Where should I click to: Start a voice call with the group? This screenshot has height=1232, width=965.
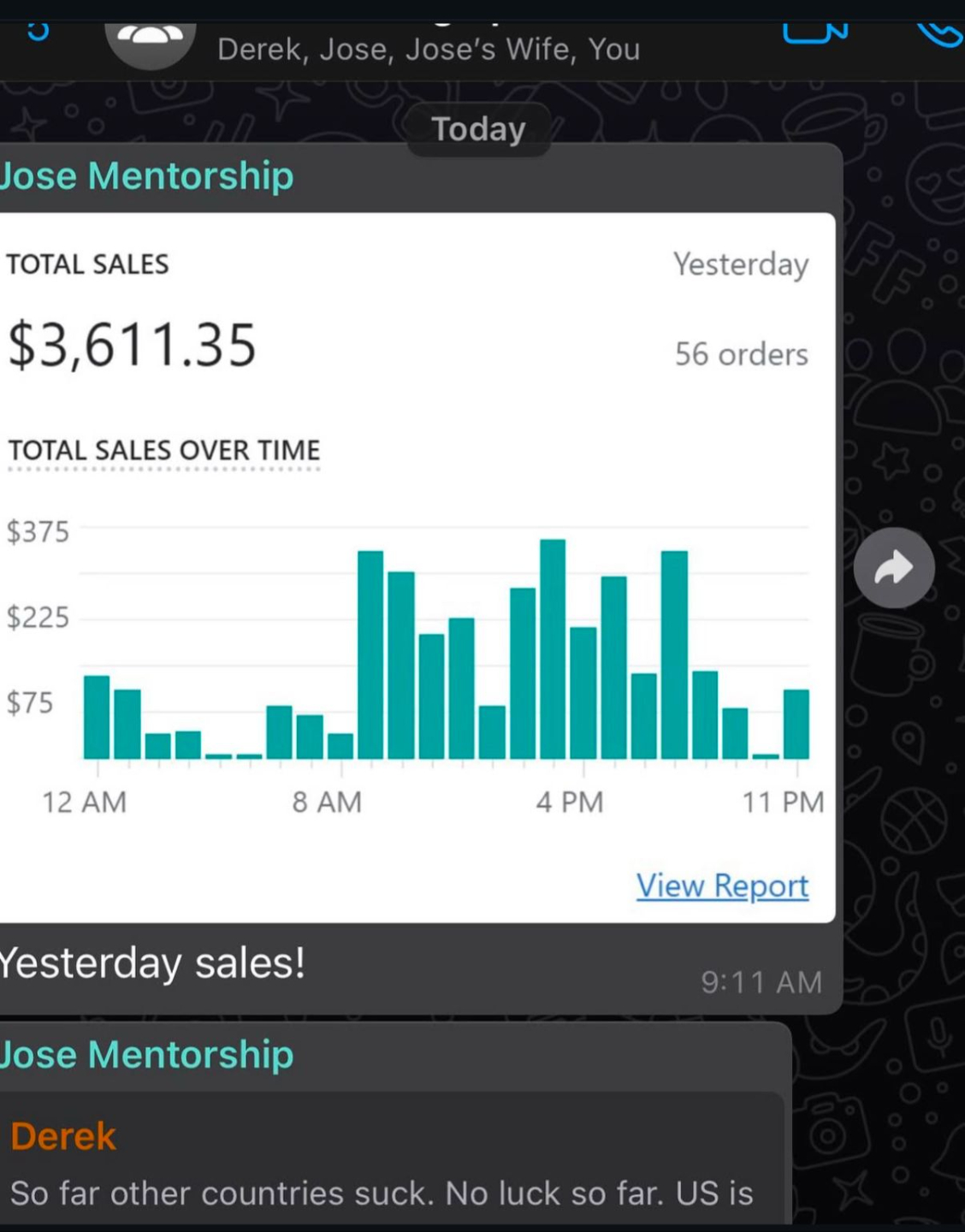click(939, 34)
